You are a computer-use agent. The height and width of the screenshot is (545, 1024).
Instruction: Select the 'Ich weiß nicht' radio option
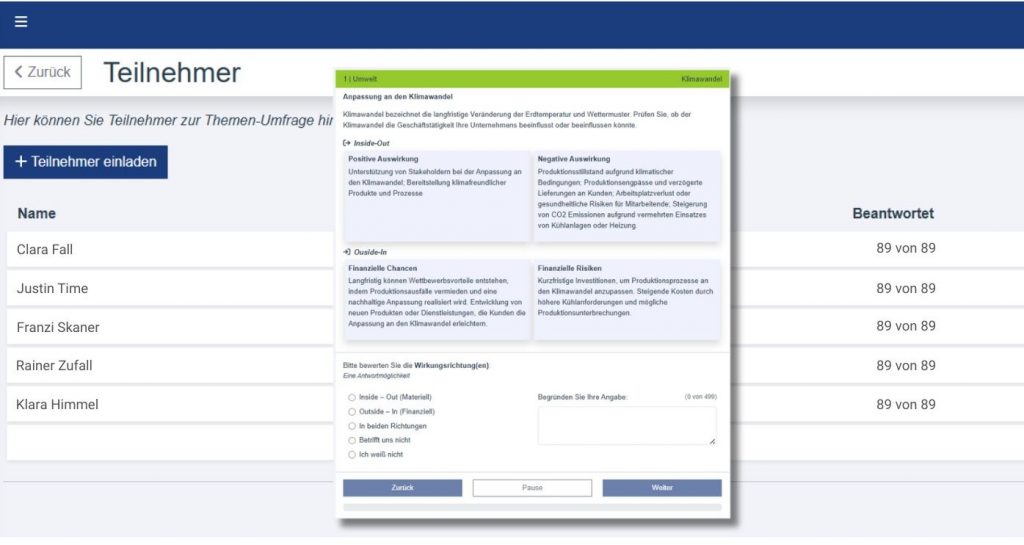[x=351, y=455]
